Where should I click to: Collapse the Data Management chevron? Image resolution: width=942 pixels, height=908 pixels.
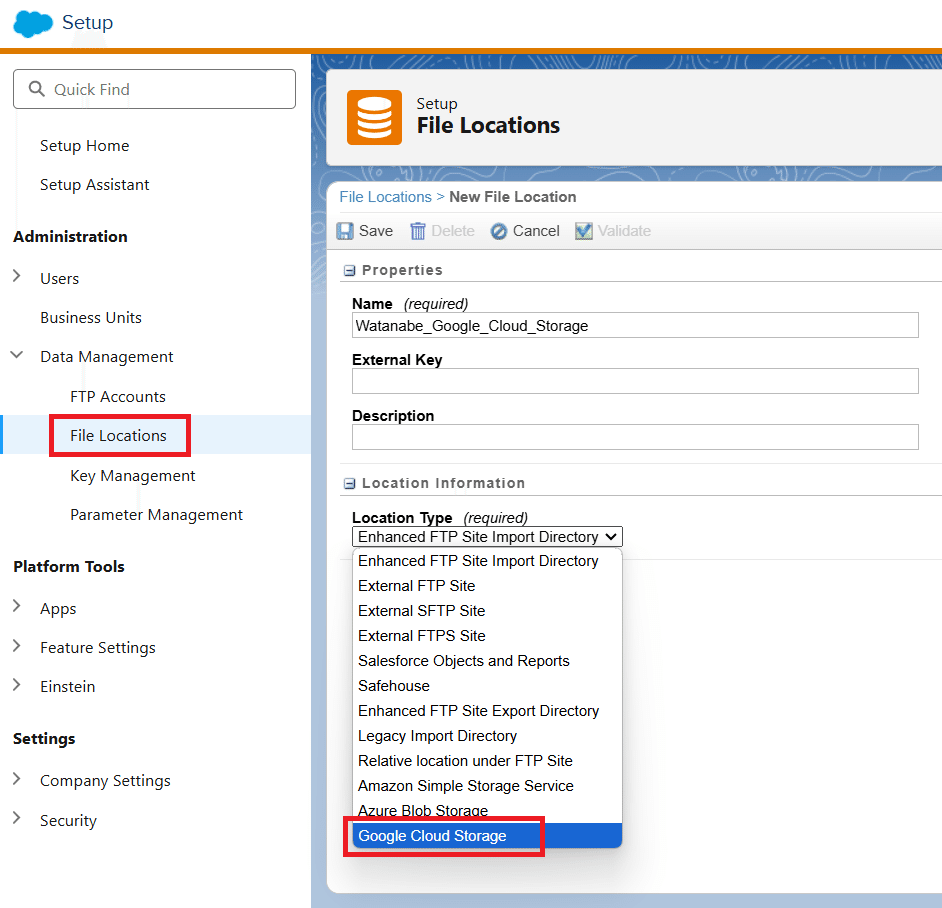point(17,355)
